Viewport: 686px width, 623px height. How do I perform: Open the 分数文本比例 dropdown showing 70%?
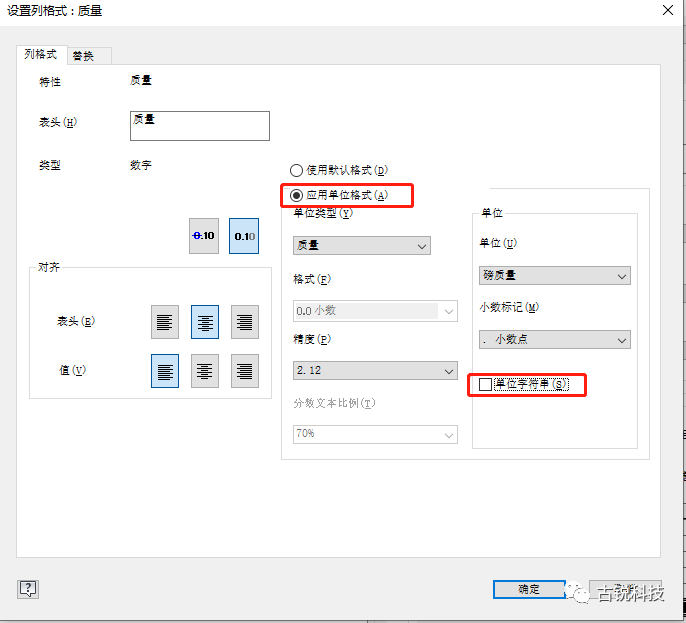point(375,434)
